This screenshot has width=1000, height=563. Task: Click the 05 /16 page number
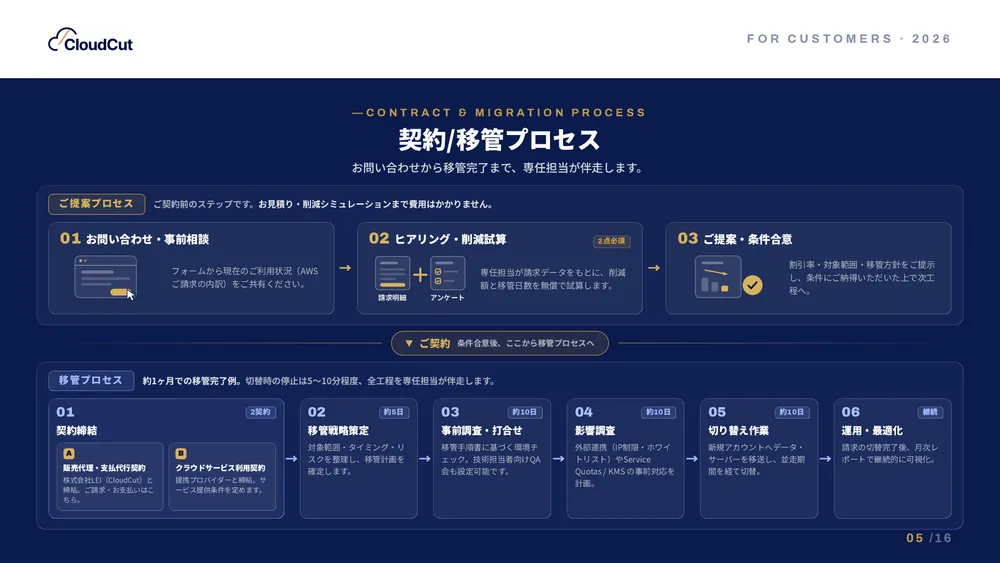click(x=929, y=538)
